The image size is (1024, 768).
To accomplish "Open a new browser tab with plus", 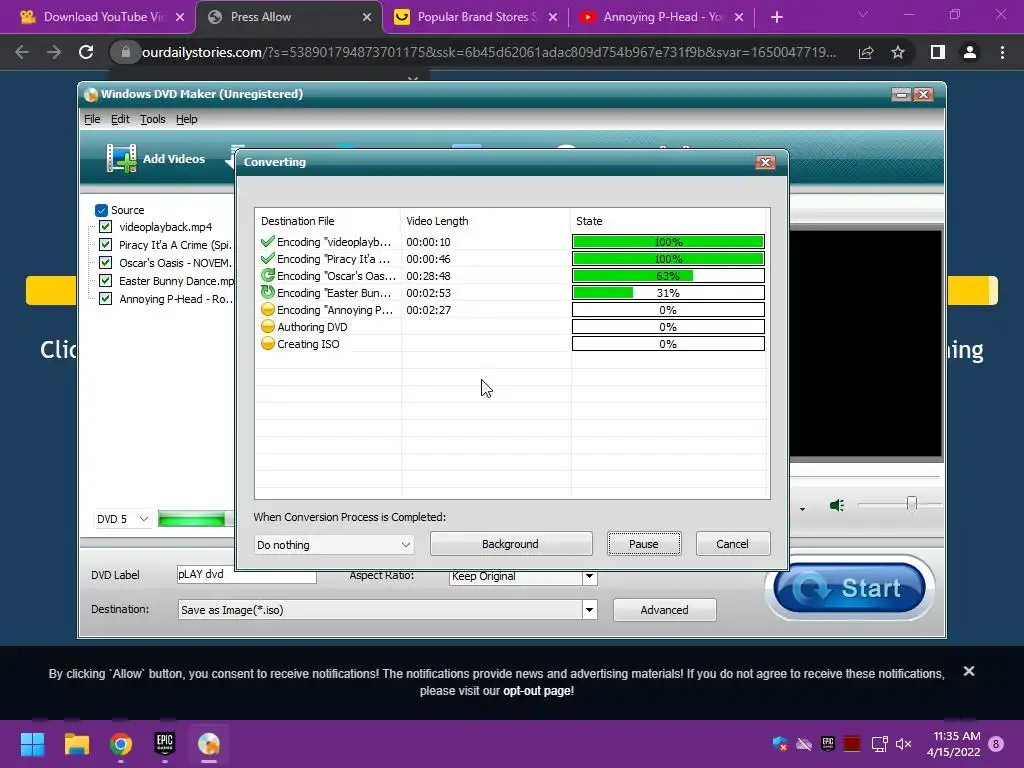I will (776, 17).
